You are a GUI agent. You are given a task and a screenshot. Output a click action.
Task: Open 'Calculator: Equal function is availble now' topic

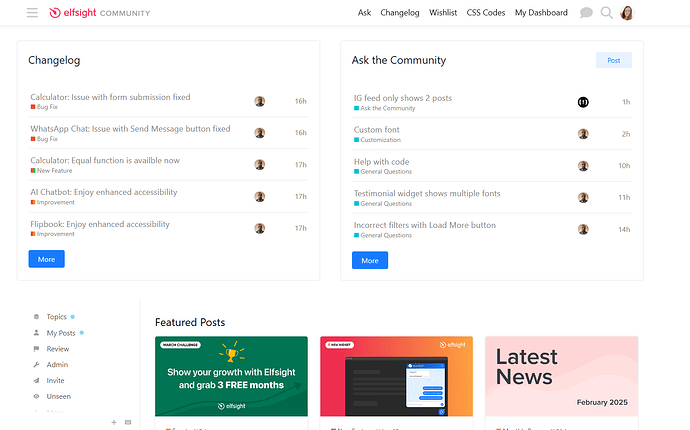105,160
